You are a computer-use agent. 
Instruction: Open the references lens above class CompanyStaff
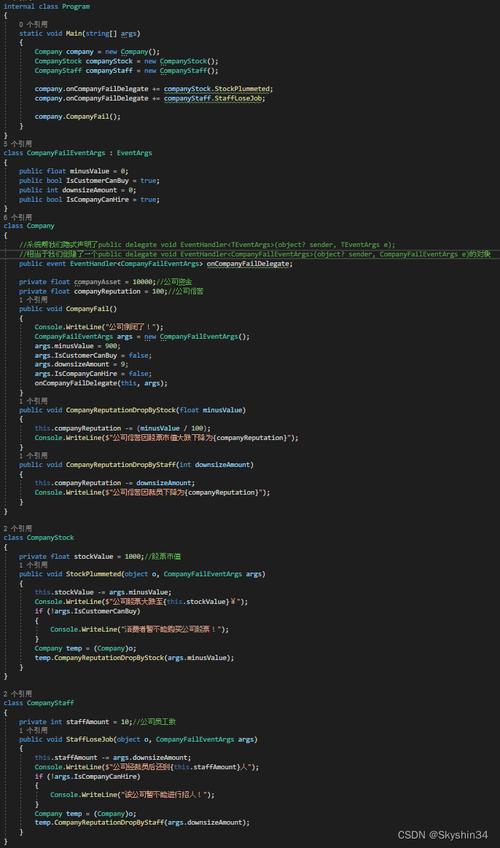coord(17,694)
